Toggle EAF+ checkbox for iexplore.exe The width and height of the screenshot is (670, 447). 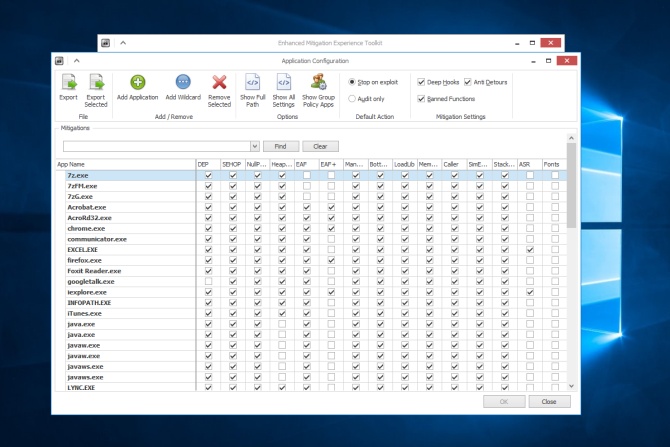(x=331, y=292)
